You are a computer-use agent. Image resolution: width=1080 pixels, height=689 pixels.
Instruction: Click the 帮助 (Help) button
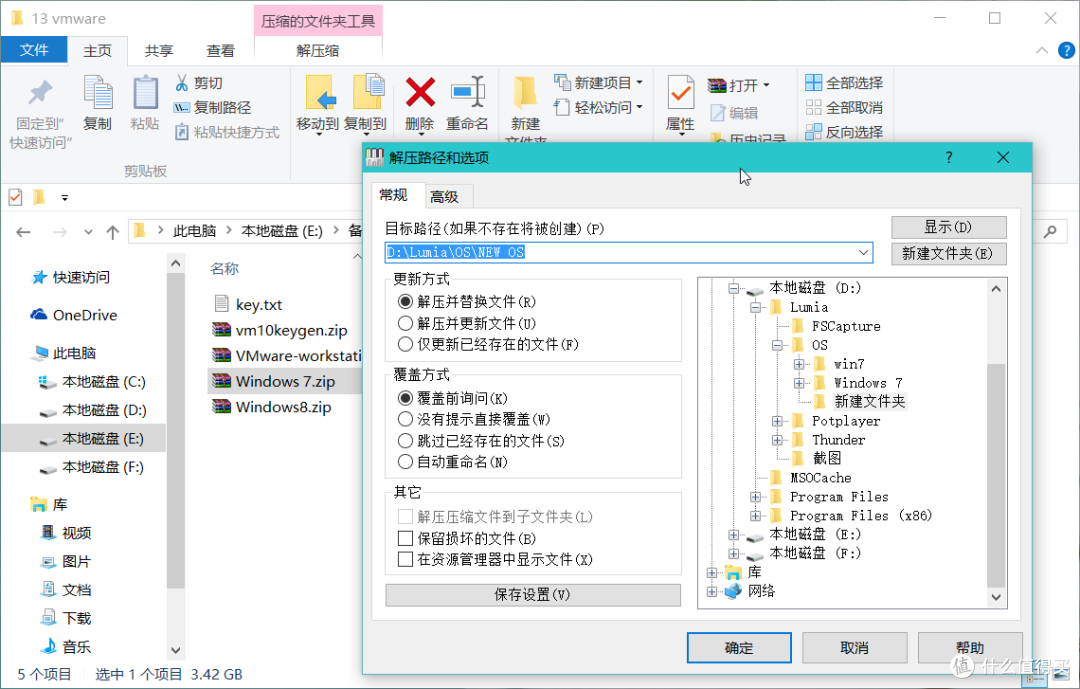coord(970,648)
